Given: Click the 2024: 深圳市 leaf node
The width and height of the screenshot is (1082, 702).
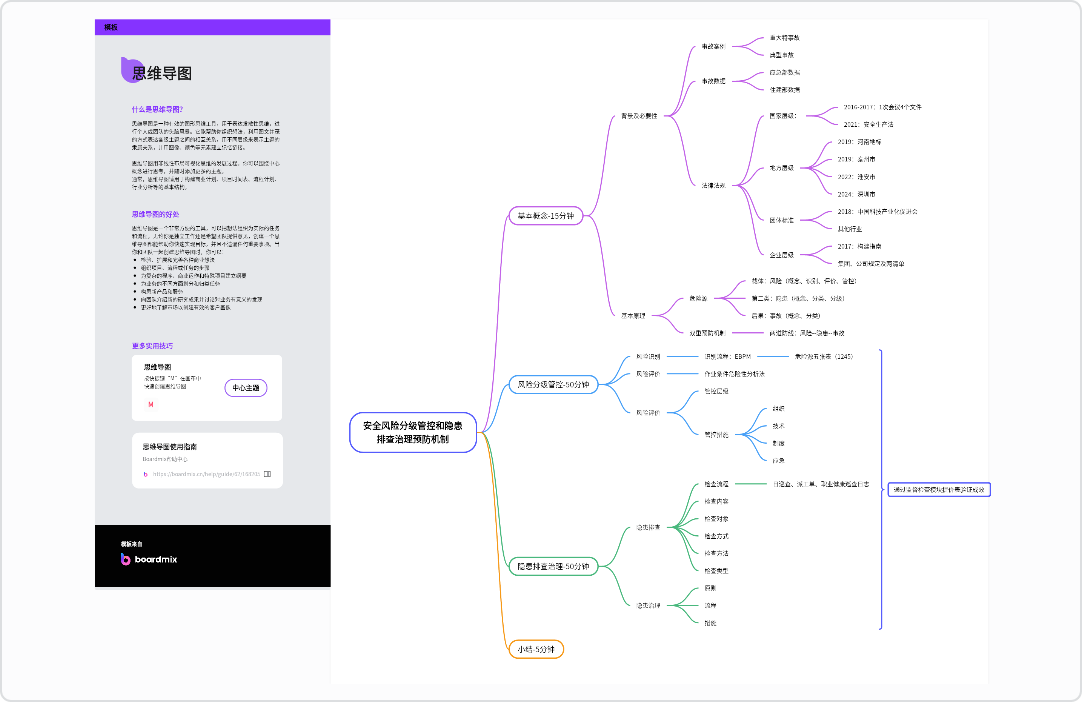Looking at the screenshot, I should (856, 195).
